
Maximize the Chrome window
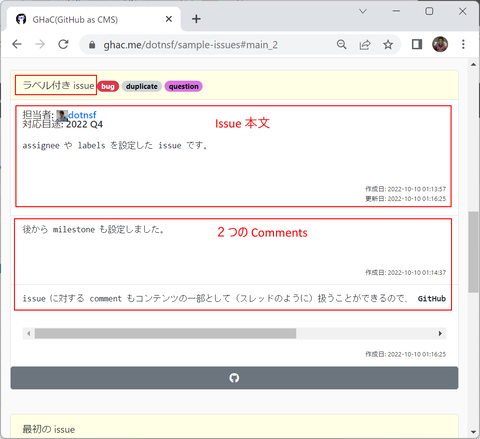(429, 11)
